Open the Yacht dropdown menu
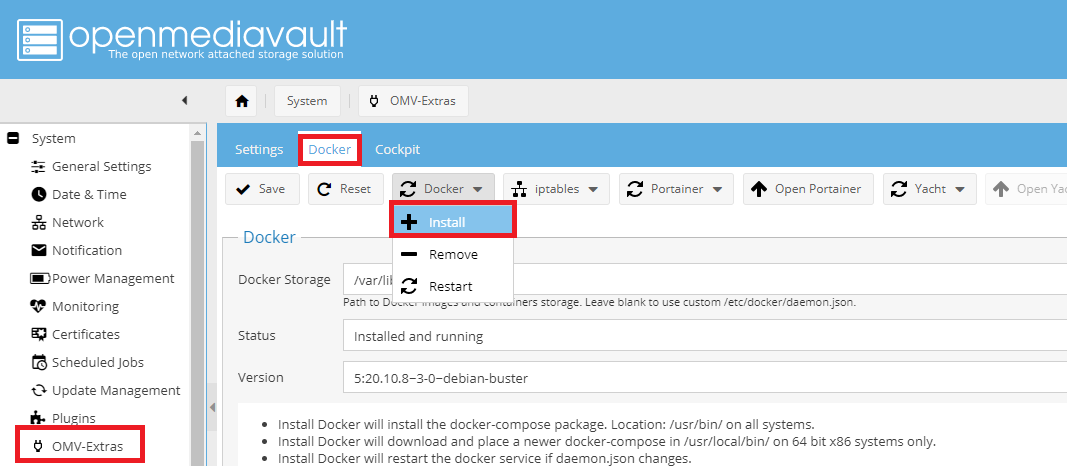 (x=930, y=189)
